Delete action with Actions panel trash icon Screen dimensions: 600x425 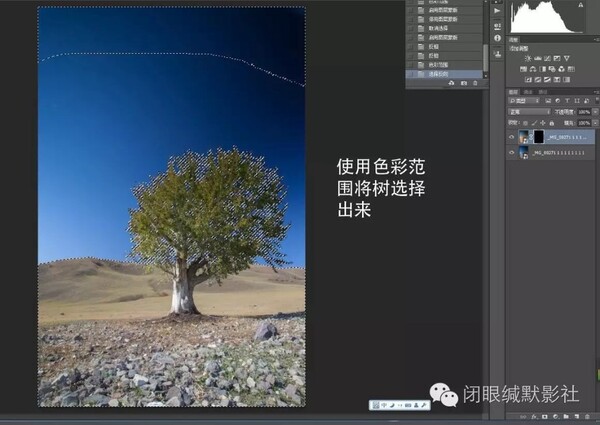[475, 83]
